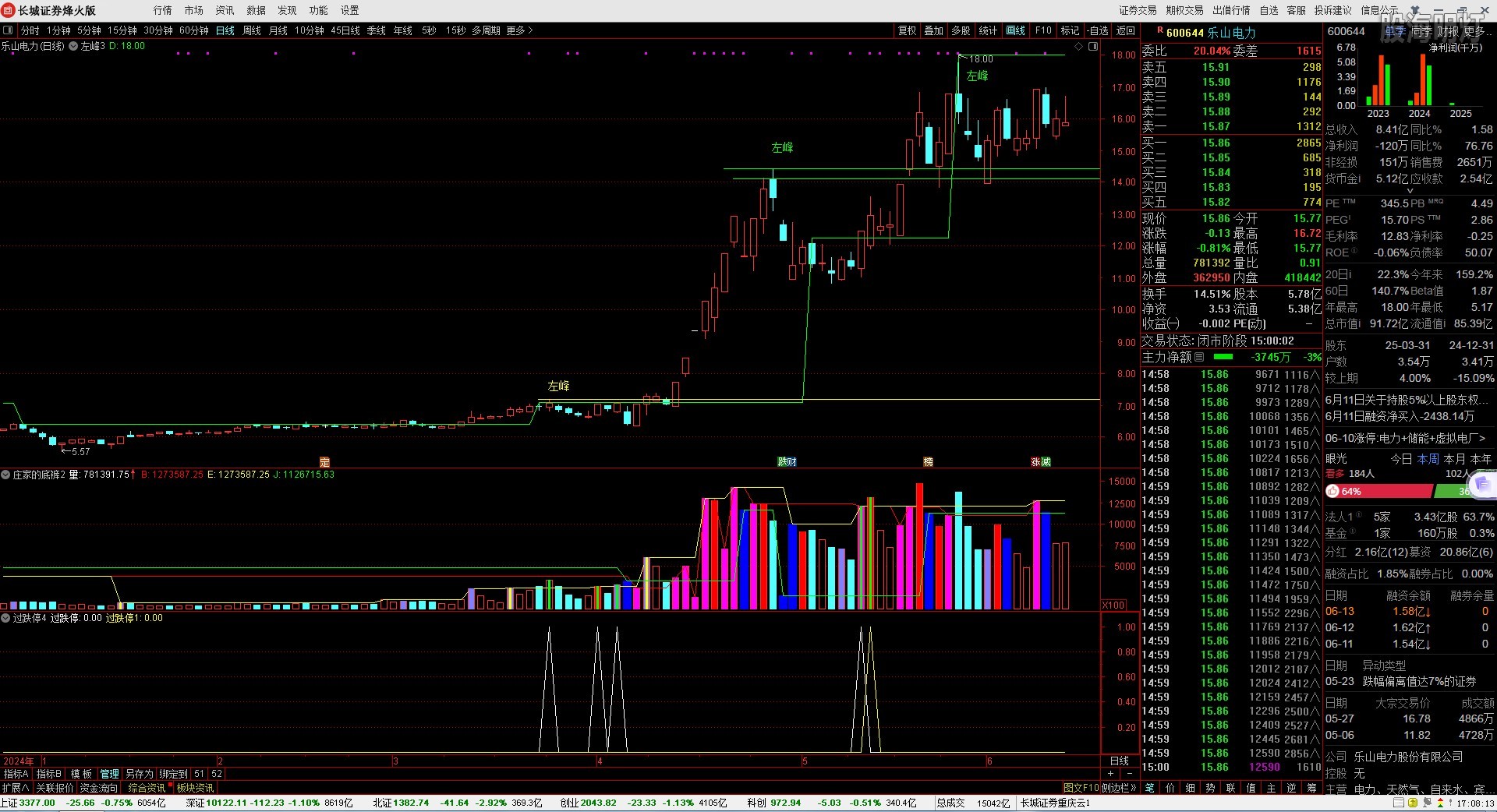Screen dimensions: 1497x812
Task: Open the 图文F10 button
Action: pyautogui.click(x=1081, y=788)
